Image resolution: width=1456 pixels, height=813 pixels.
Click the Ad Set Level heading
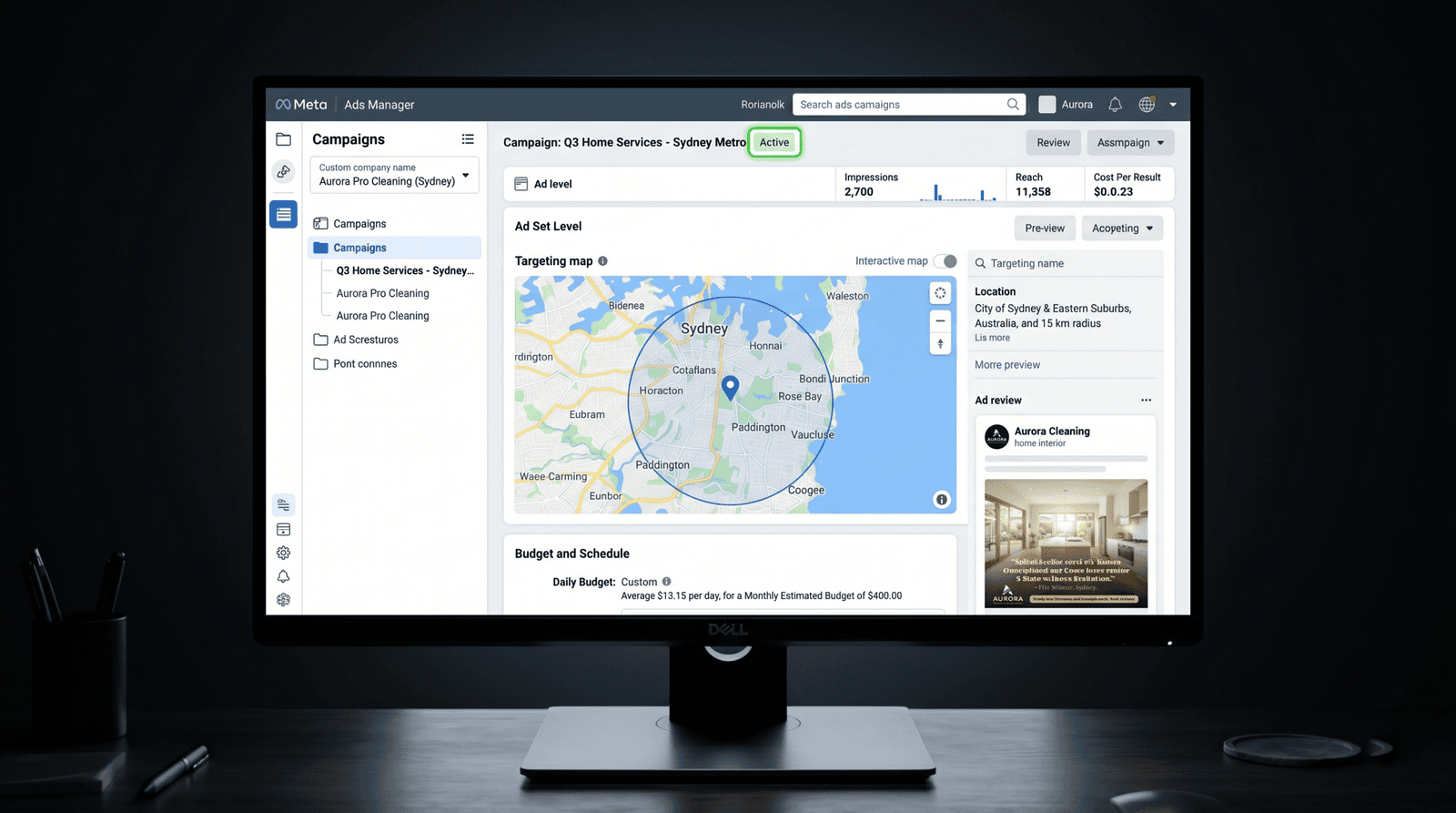point(548,227)
